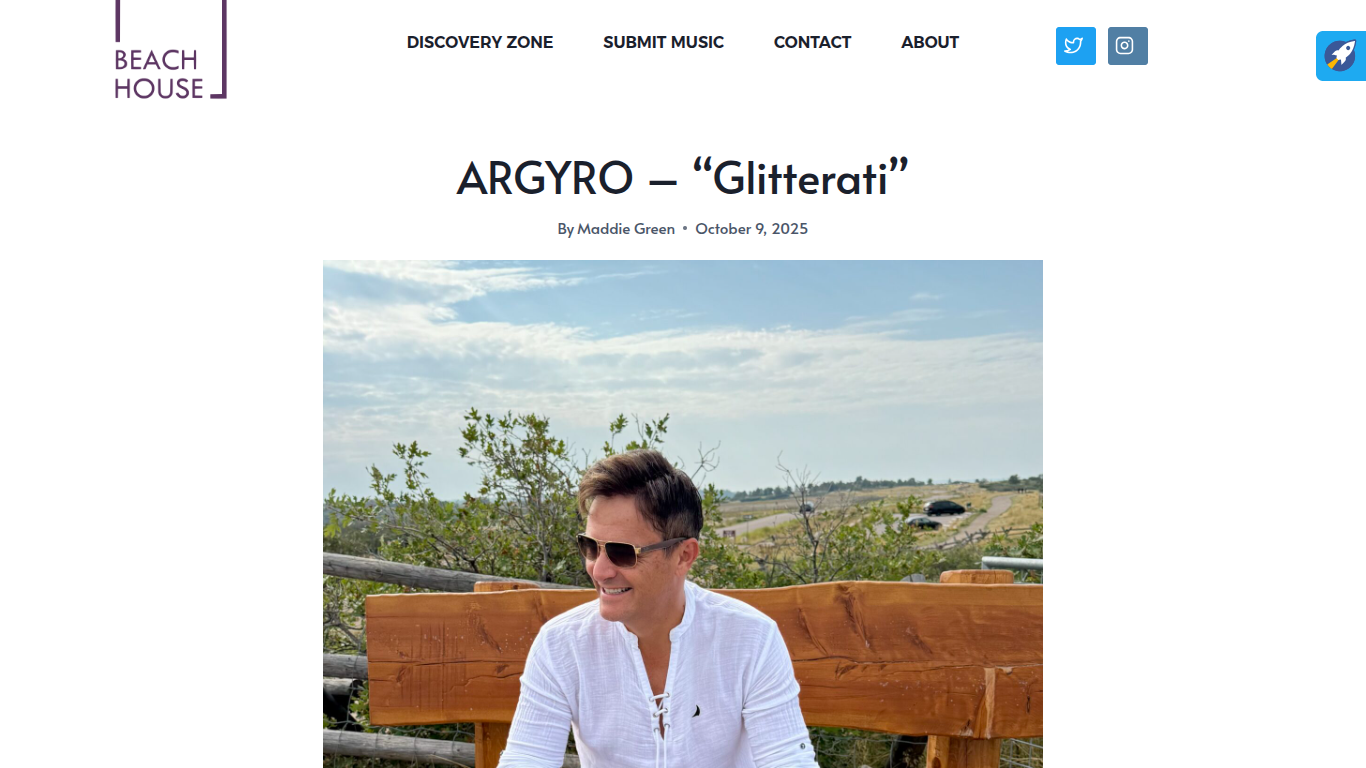This screenshot has height=768, width=1366.
Task: Click the "By" text before author name
Action: click(x=566, y=229)
